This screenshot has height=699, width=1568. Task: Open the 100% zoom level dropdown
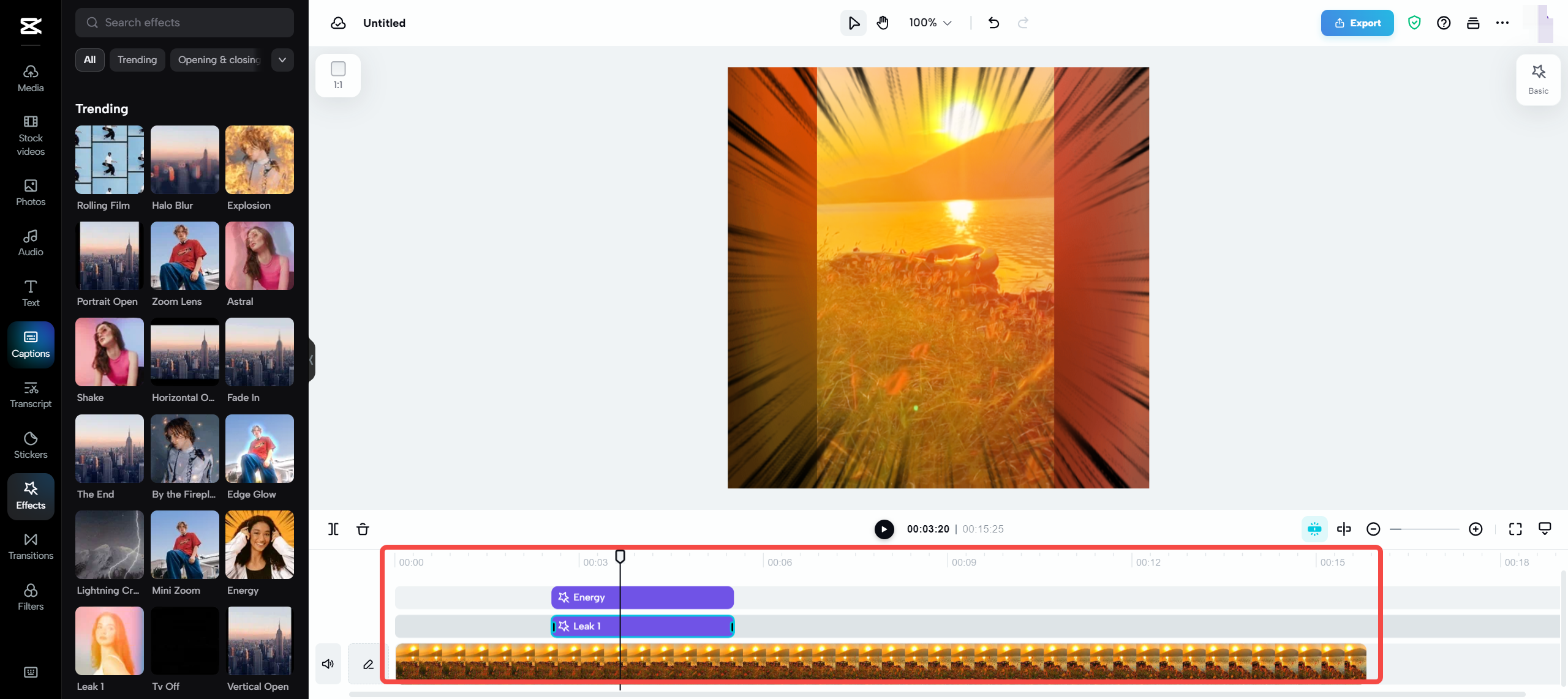(930, 23)
